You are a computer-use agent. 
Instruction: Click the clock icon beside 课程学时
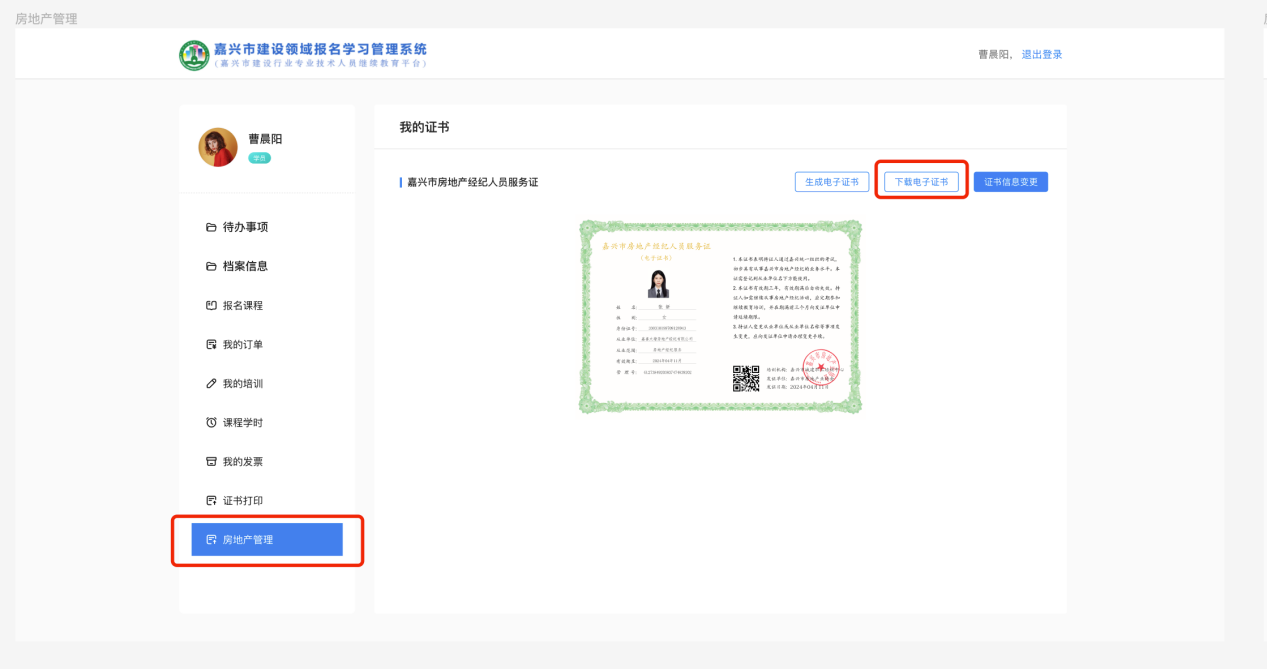(211, 423)
